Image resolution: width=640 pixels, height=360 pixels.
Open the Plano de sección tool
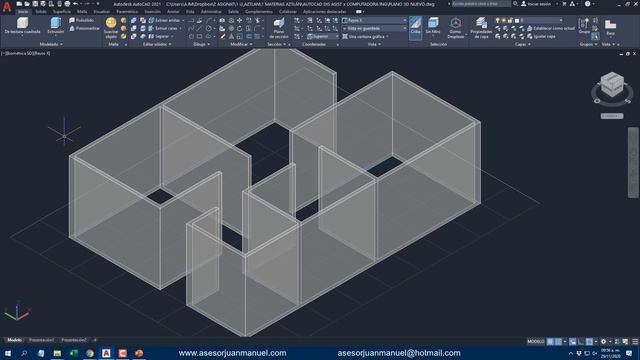pos(279,28)
